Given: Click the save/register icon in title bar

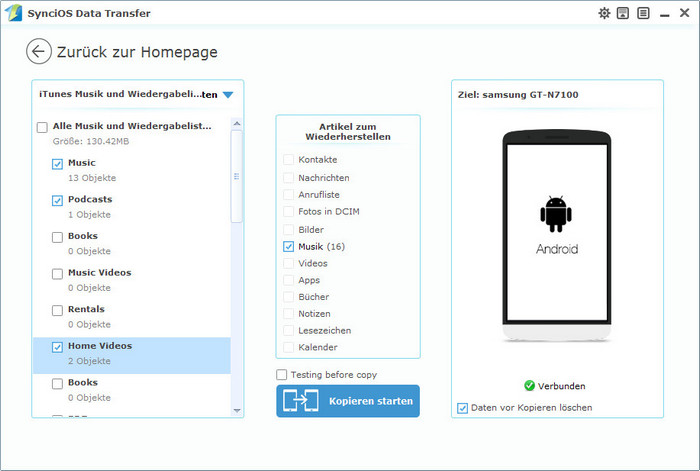Looking at the screenshot, I should (623, 13).
